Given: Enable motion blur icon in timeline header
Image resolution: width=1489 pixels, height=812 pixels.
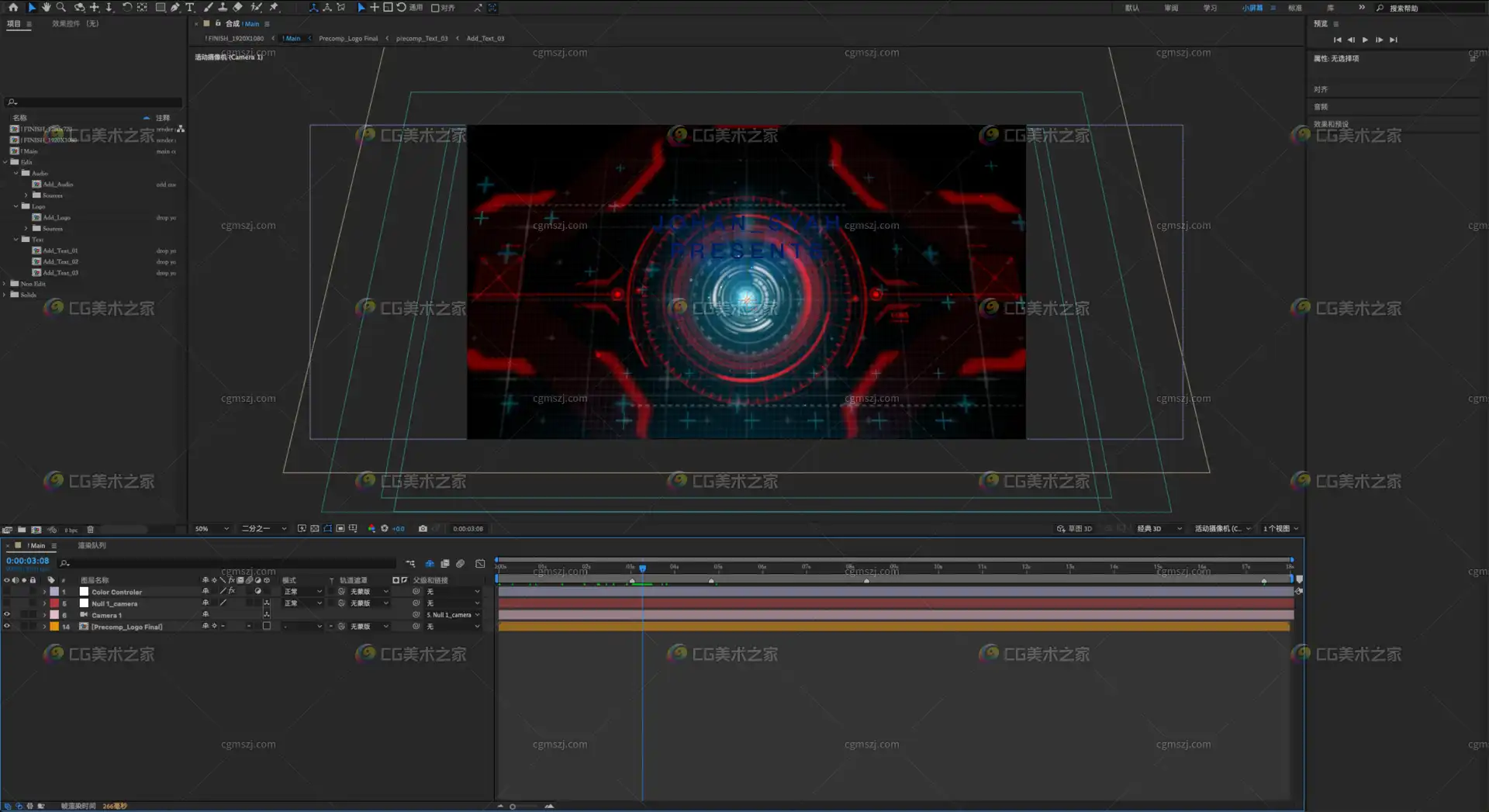Looking at the screenshot, I should coord(460,564).
